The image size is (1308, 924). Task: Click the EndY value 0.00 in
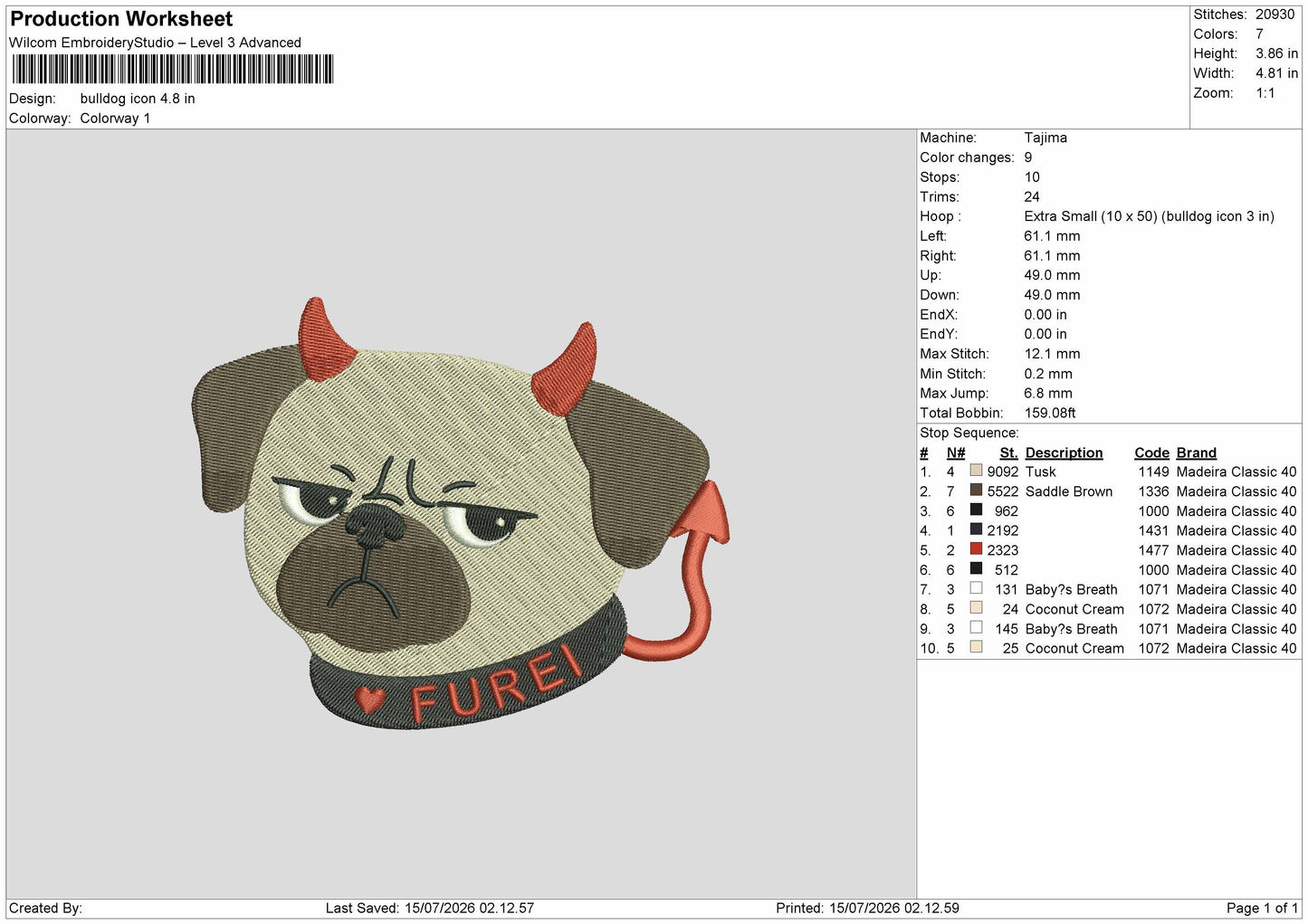tap(1045, 334)
